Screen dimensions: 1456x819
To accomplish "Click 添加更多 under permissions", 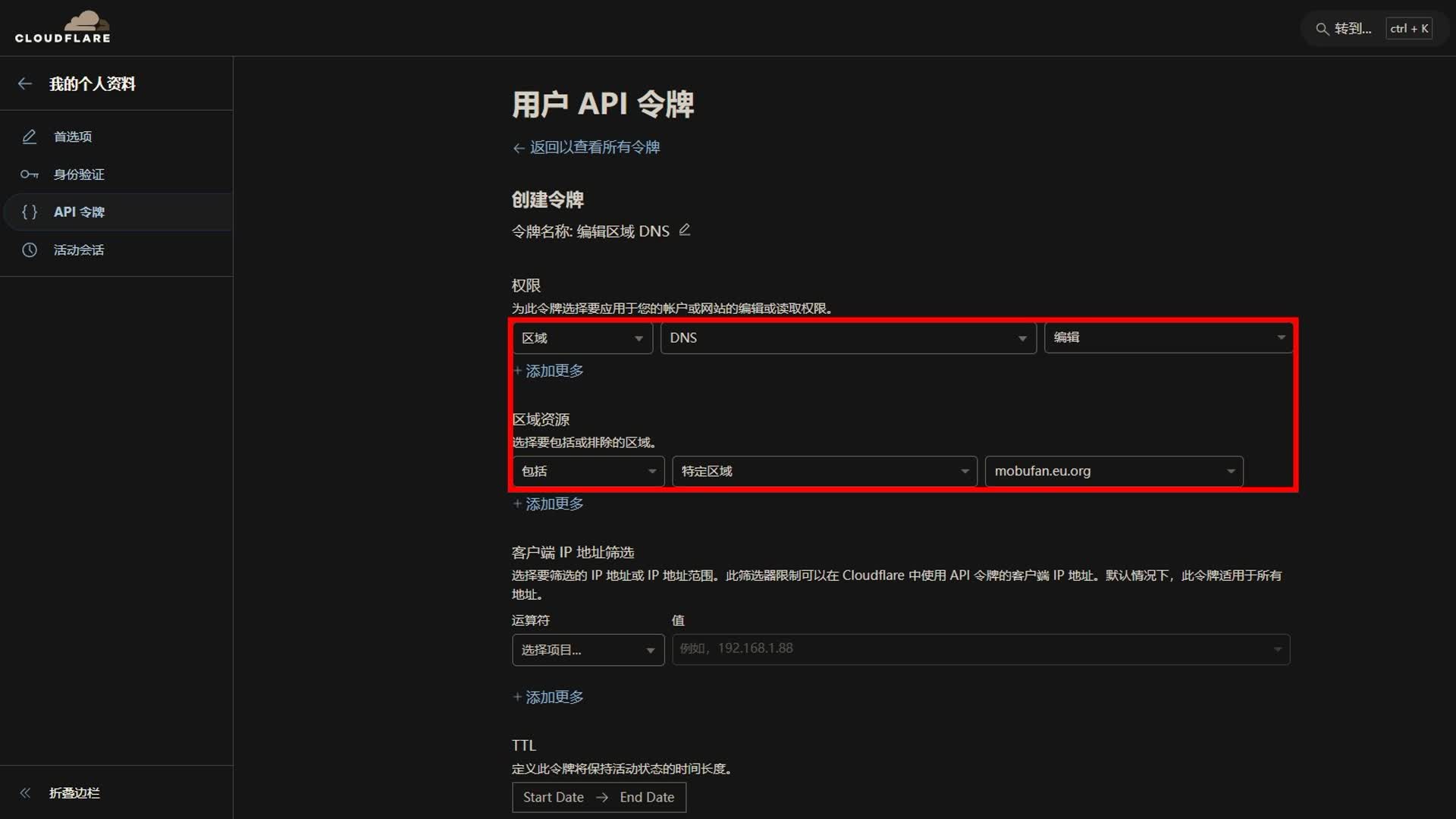I will (x=548, y=371).
